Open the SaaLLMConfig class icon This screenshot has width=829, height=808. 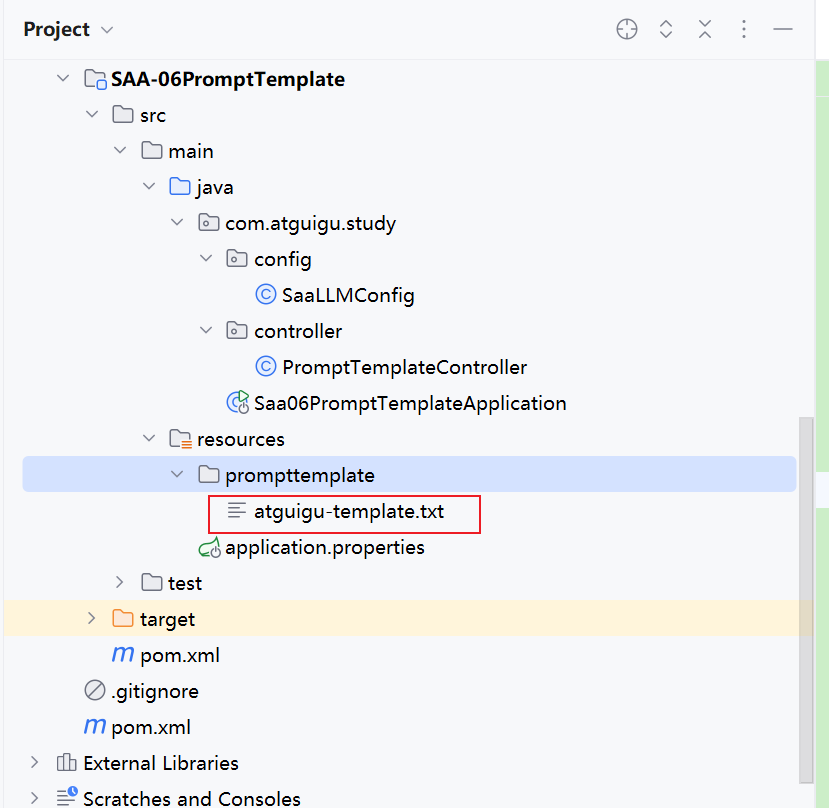(x=266, y=295)
